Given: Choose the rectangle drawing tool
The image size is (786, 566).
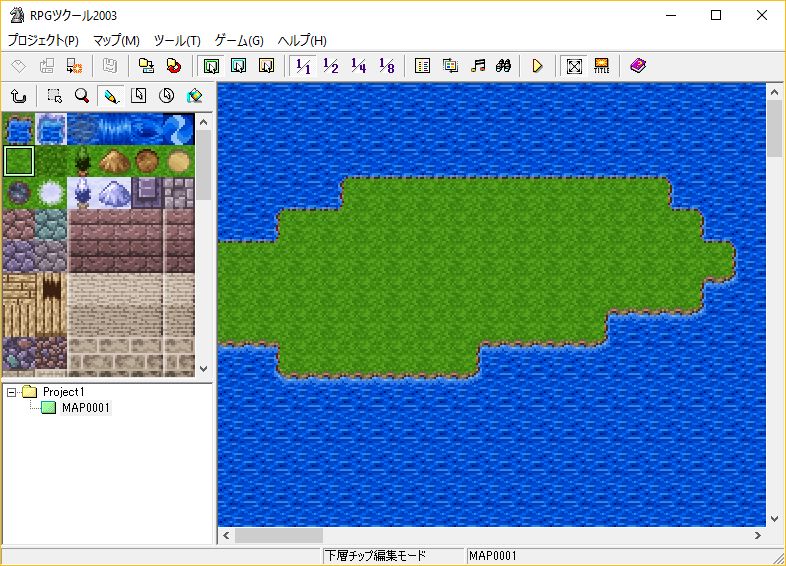Looking at the screenshot, I should [x=139, y=96].
